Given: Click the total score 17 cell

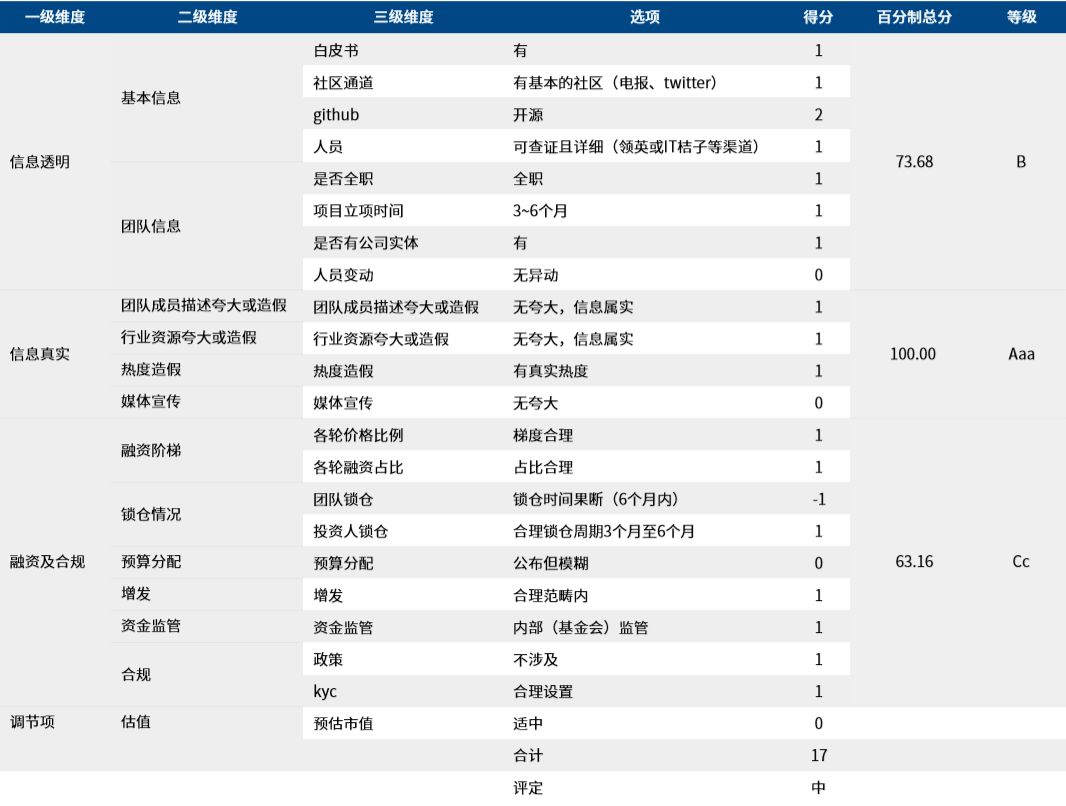Looking at the screenshot, I should pyautogui.click(x=819, y=756).
